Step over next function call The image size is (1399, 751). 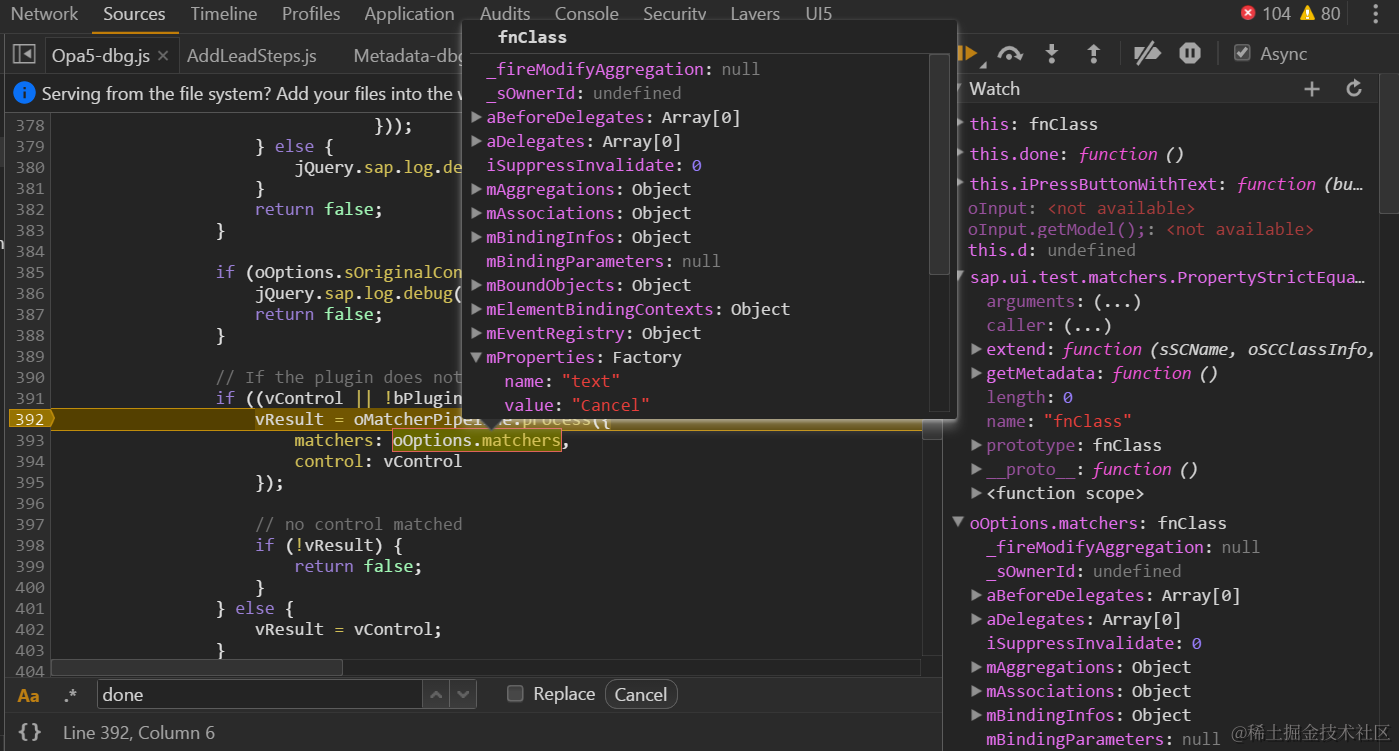[1010, 54]
